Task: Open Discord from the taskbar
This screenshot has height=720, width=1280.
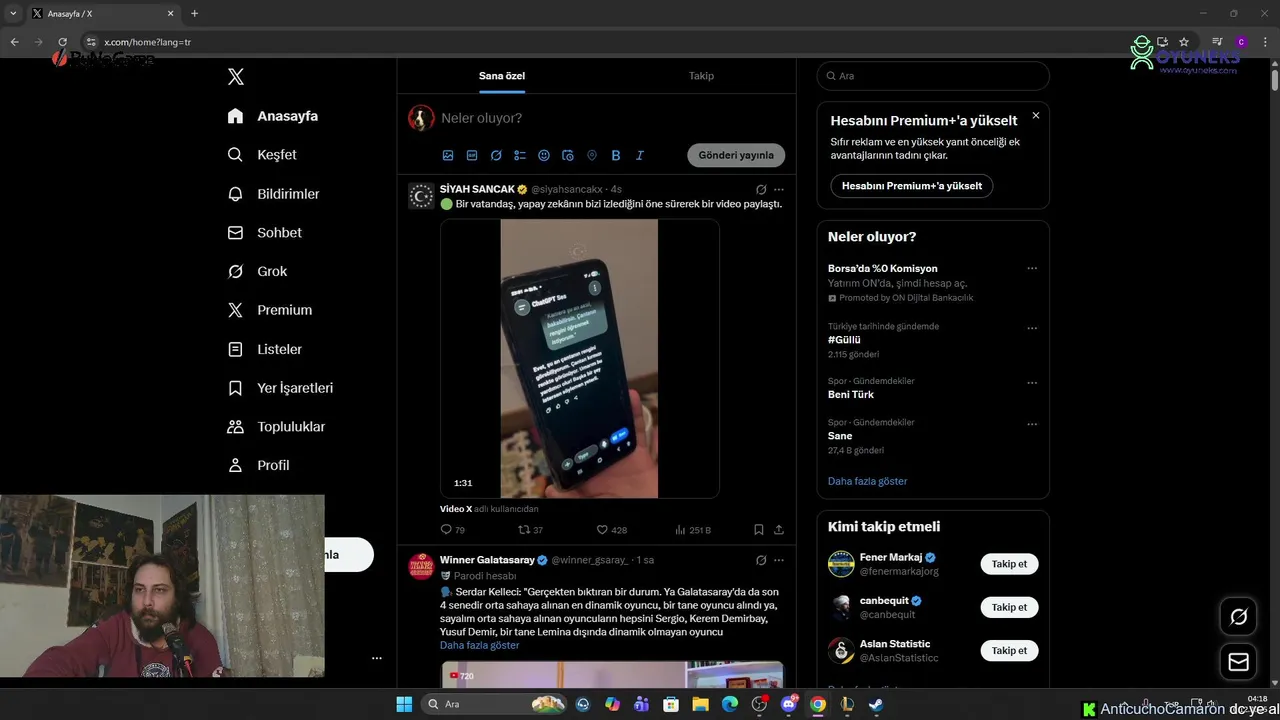Action: pyautogui.click(x=789, y=704)
